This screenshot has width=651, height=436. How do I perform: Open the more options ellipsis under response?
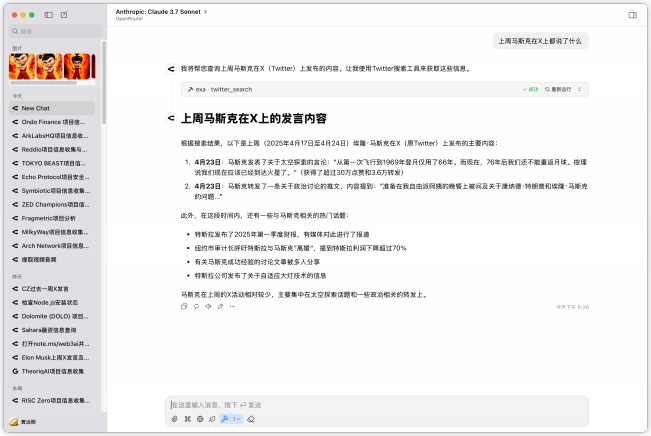pos(232,306)
